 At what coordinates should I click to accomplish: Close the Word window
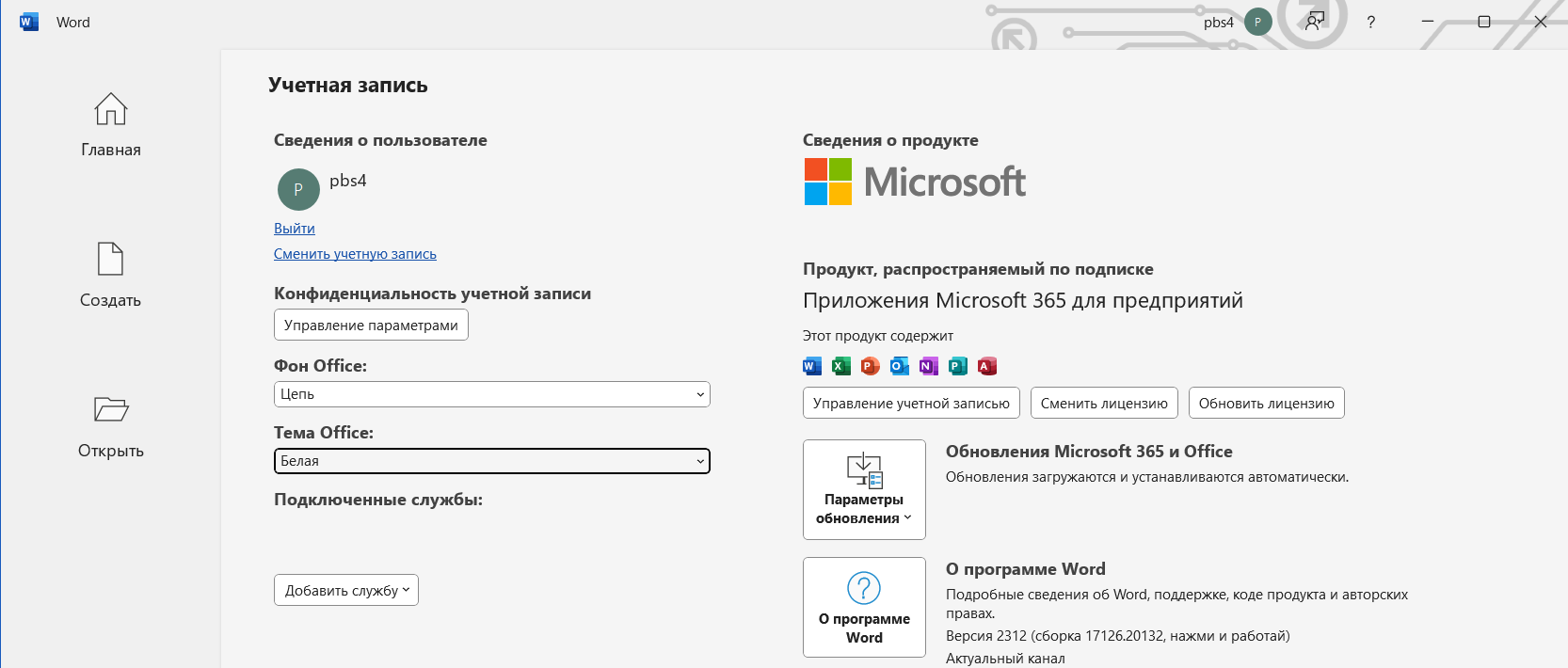click(1541, 22)
